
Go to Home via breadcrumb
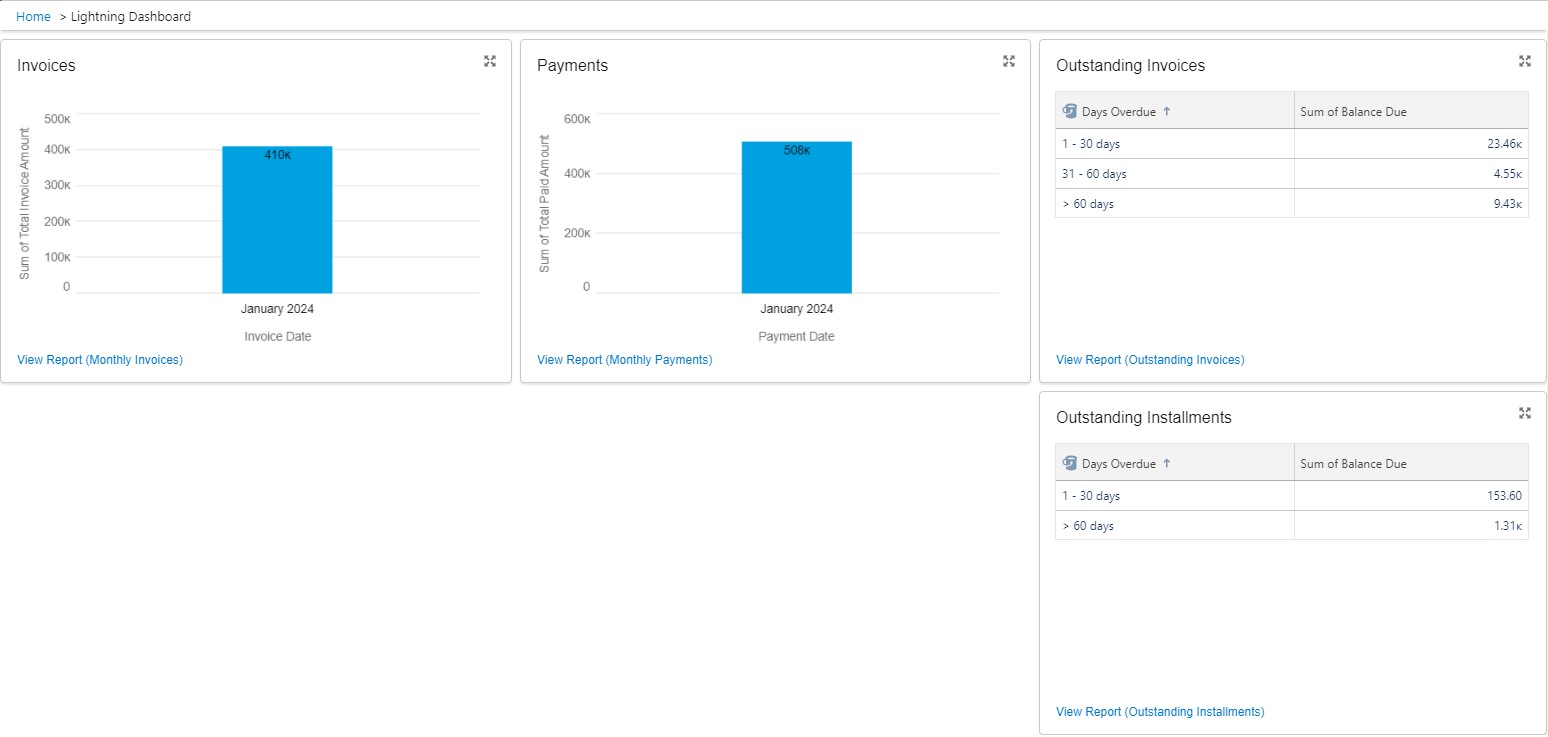pyautogui.click(x=33, y=16)
